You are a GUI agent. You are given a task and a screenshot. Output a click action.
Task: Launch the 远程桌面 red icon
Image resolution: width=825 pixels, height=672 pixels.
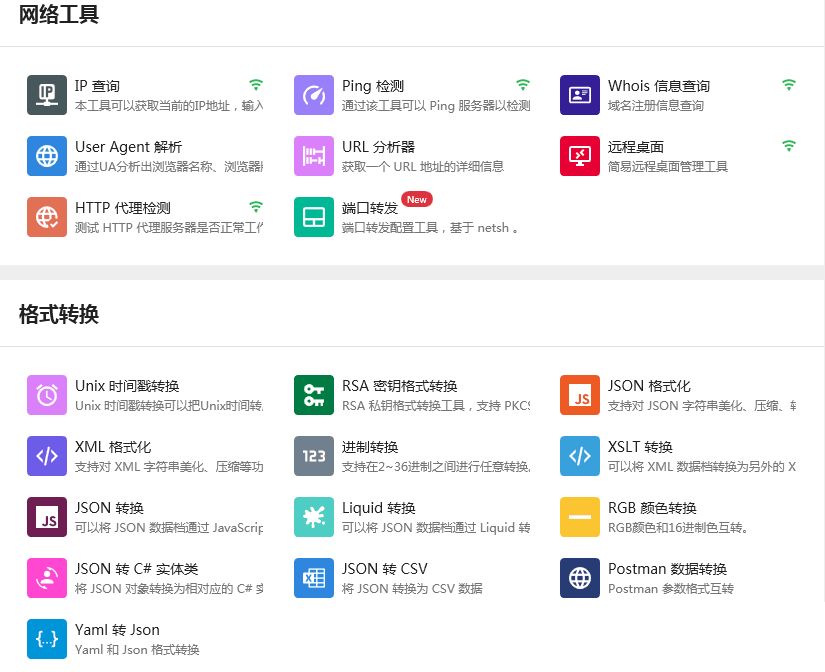click(x=580, y=156)
